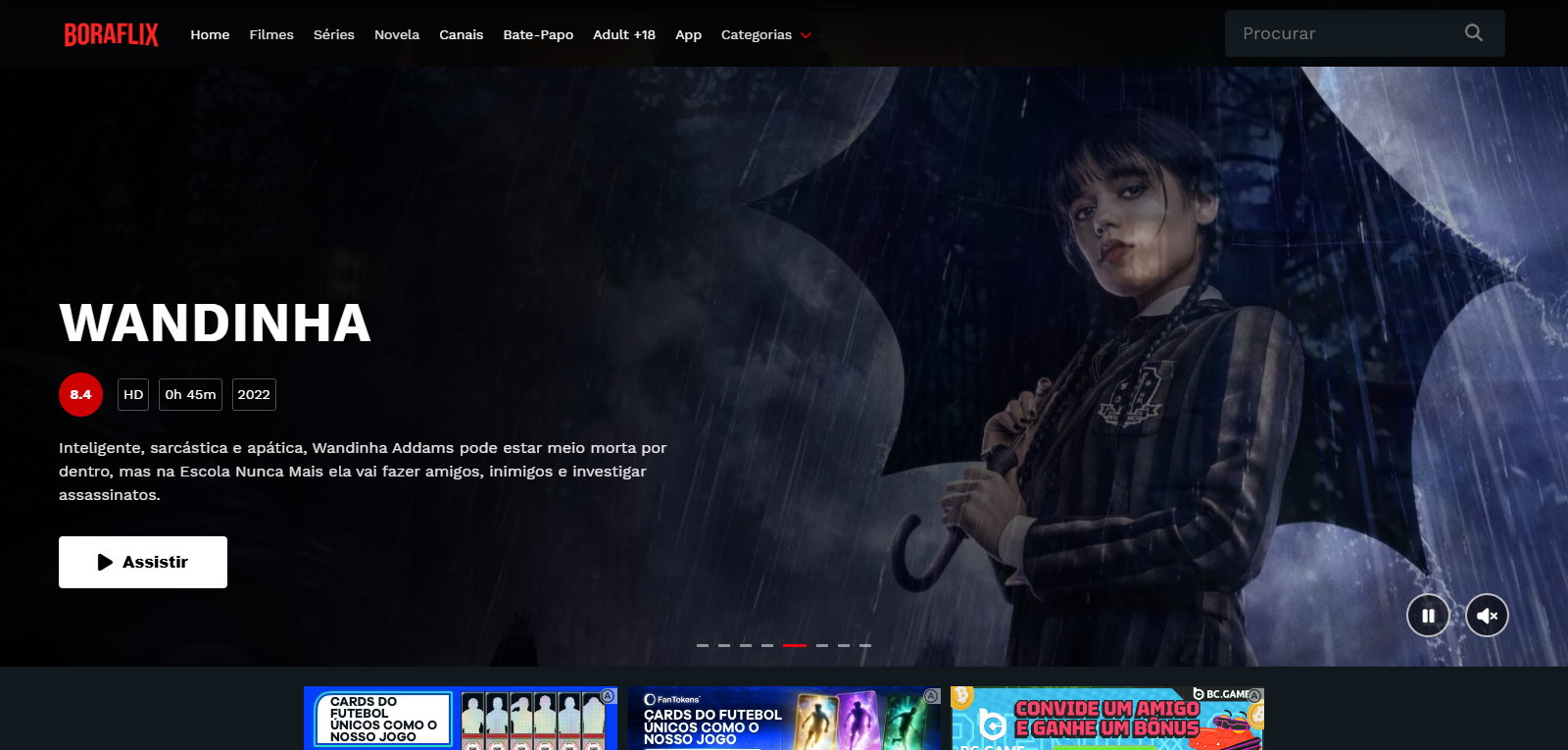Unmute the banner trailer audio

pos(1487,616)
